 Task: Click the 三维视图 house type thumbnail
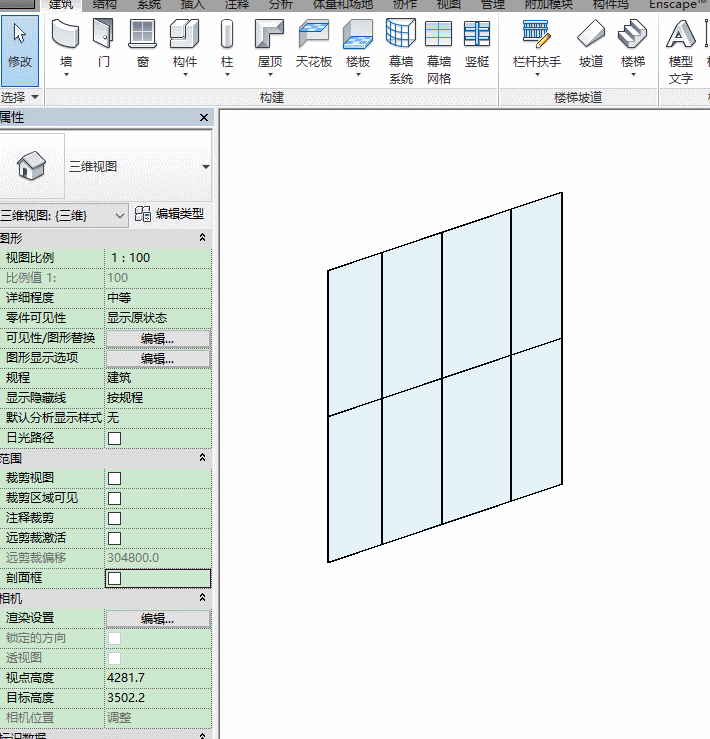click(32, 166)
